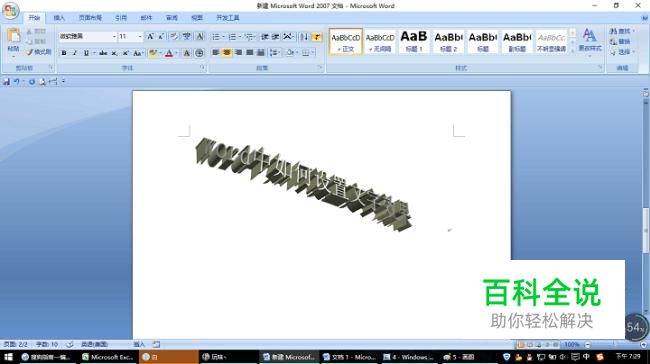Align text right

tap(238, 52)
